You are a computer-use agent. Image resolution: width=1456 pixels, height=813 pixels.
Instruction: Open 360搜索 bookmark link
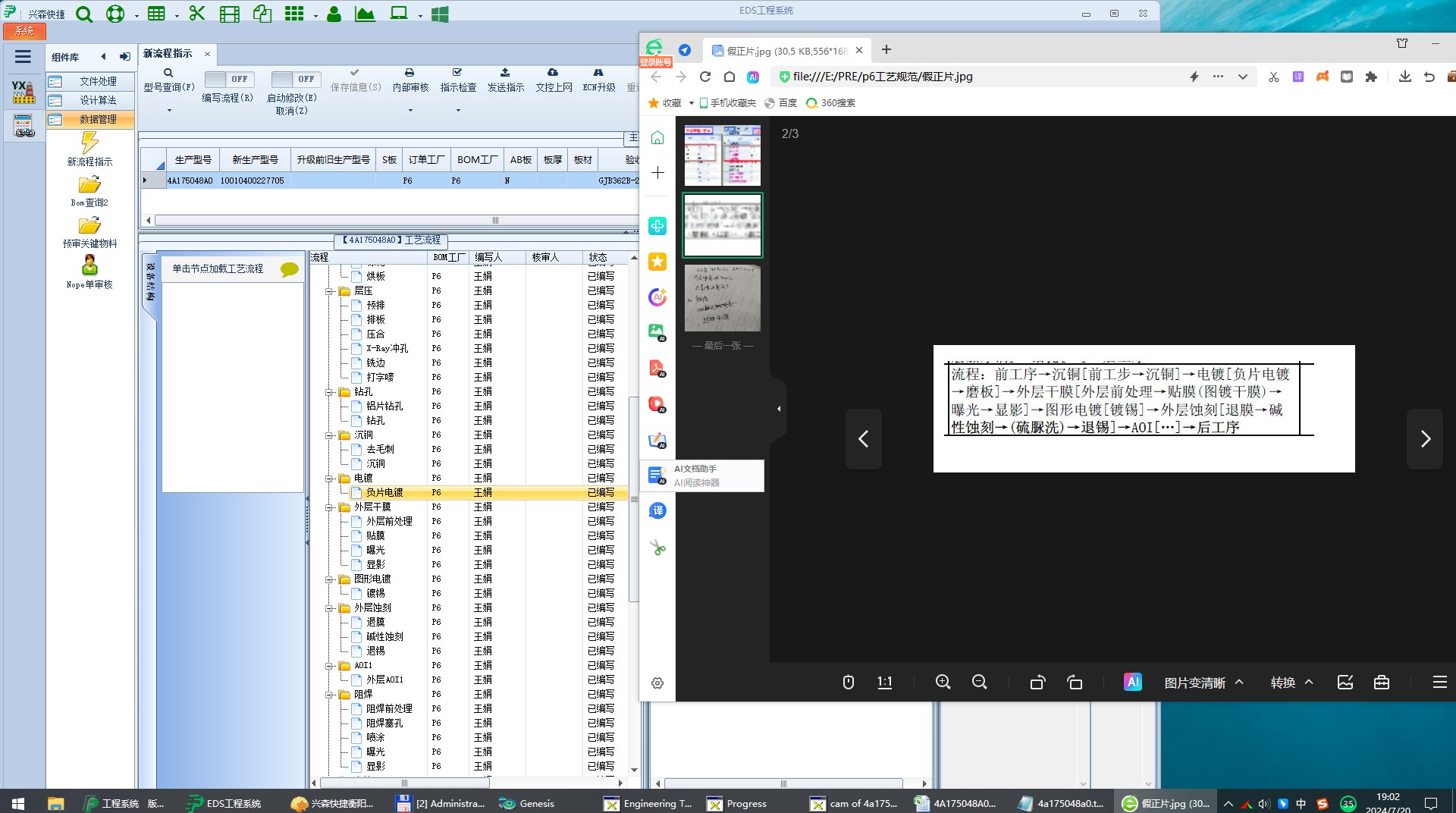831,103
